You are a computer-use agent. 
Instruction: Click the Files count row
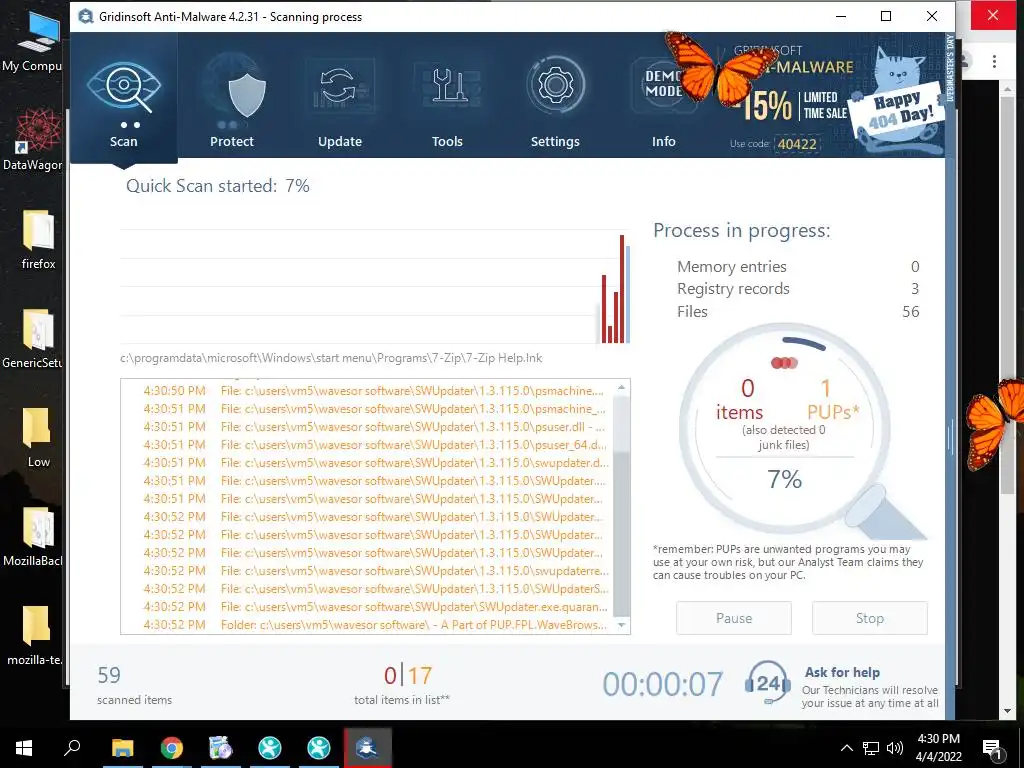coord(798,312)
